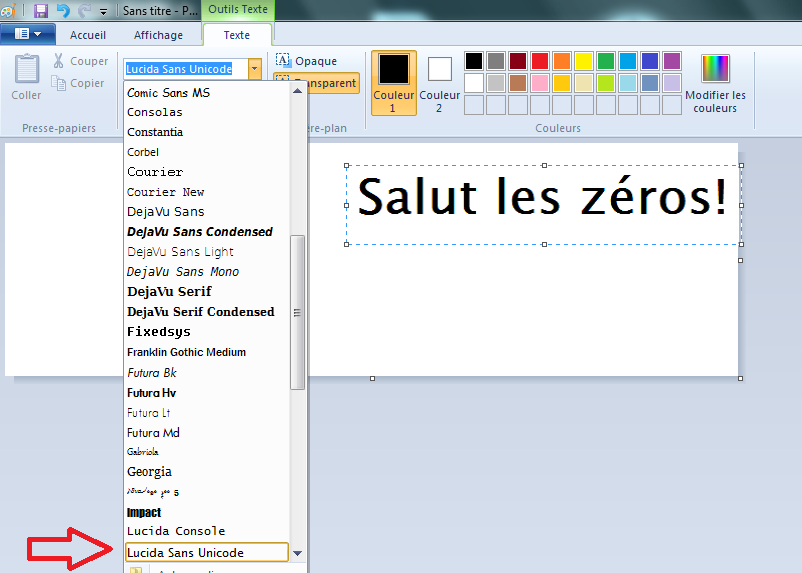Select the Transparent background option

[317, 83]
